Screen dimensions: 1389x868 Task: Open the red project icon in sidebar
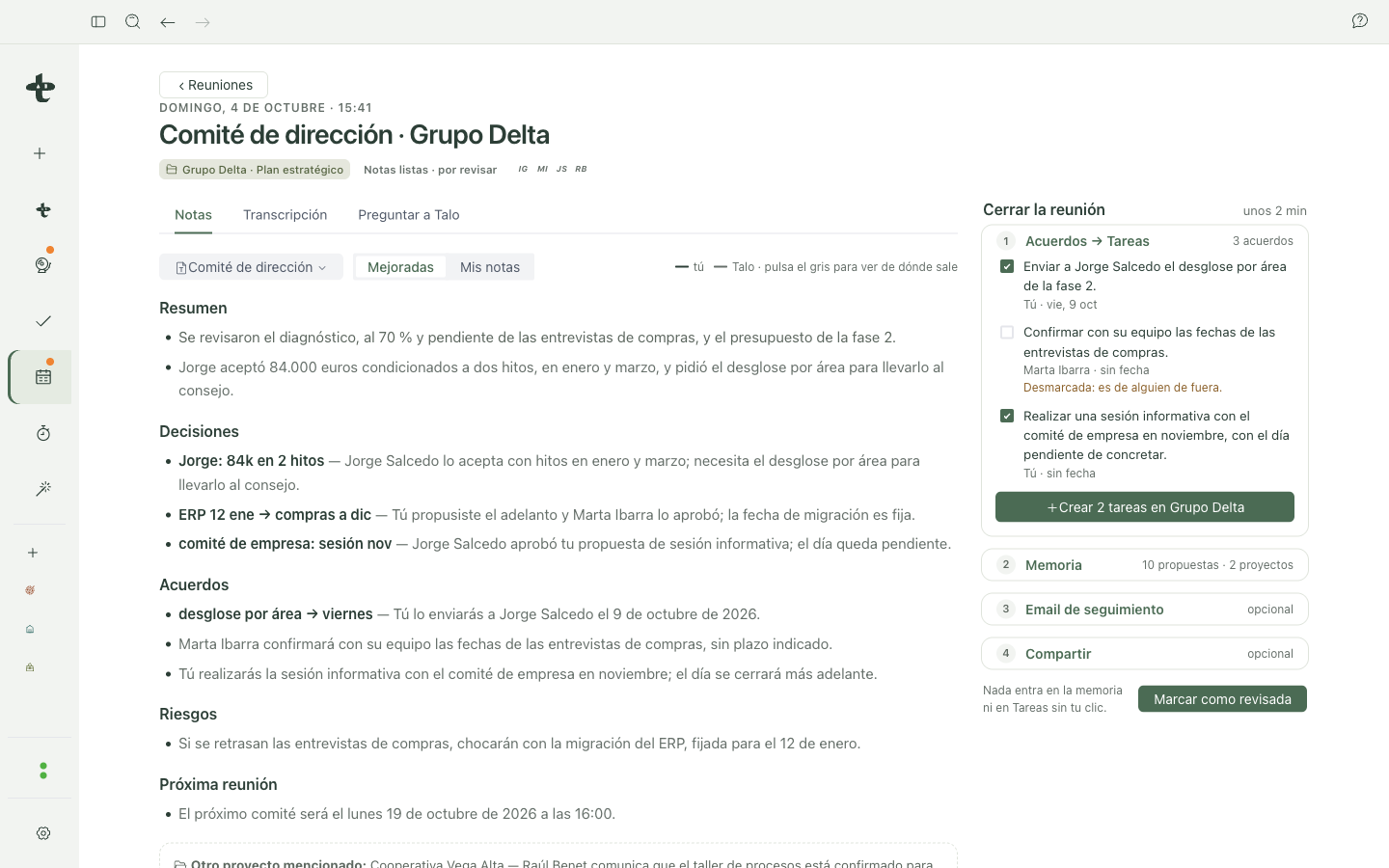coord(30,590)
